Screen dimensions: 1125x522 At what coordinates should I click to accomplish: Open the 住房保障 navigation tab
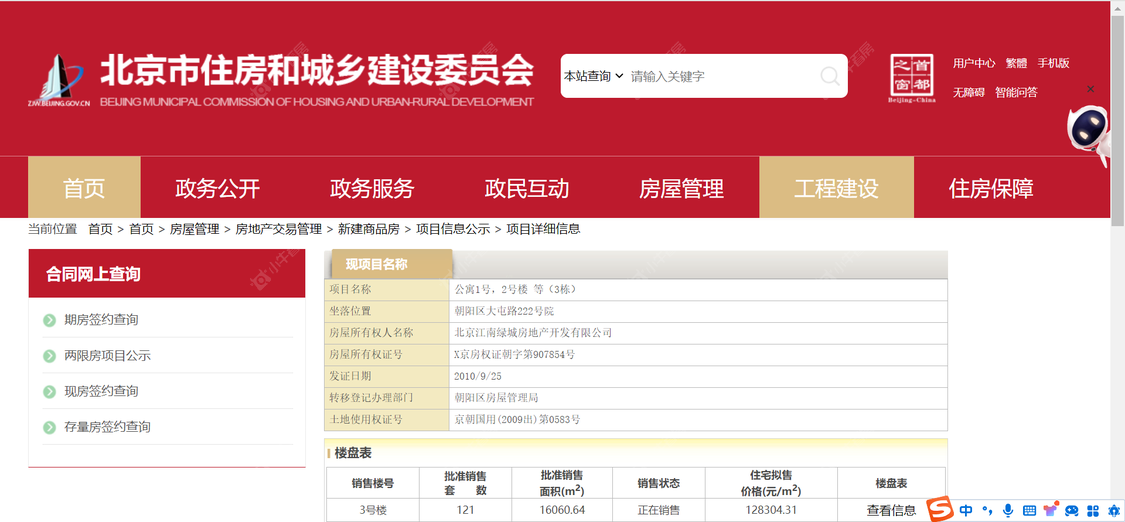tap(991, 188)
